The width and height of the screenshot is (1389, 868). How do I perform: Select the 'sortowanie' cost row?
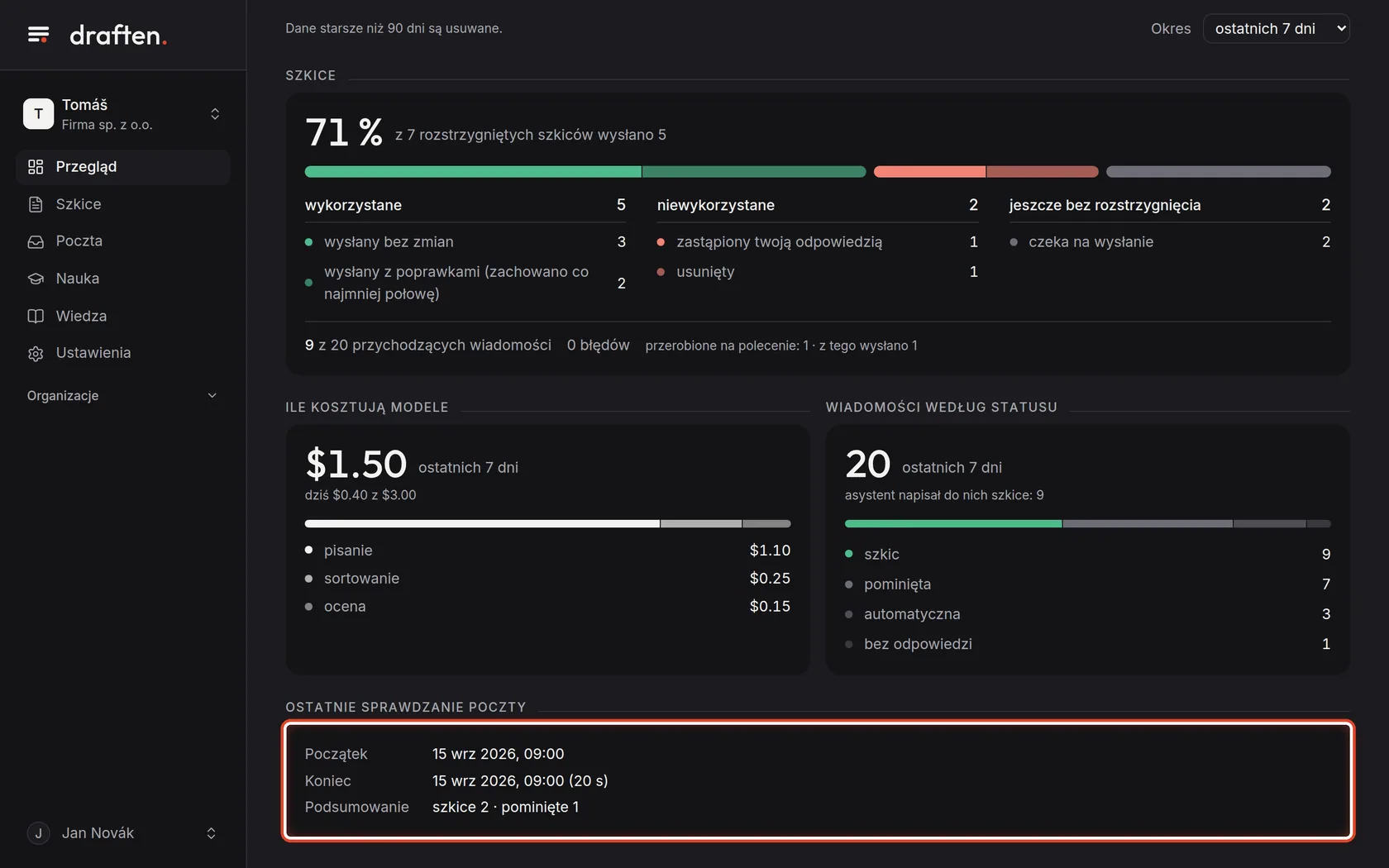click(547, 579)
